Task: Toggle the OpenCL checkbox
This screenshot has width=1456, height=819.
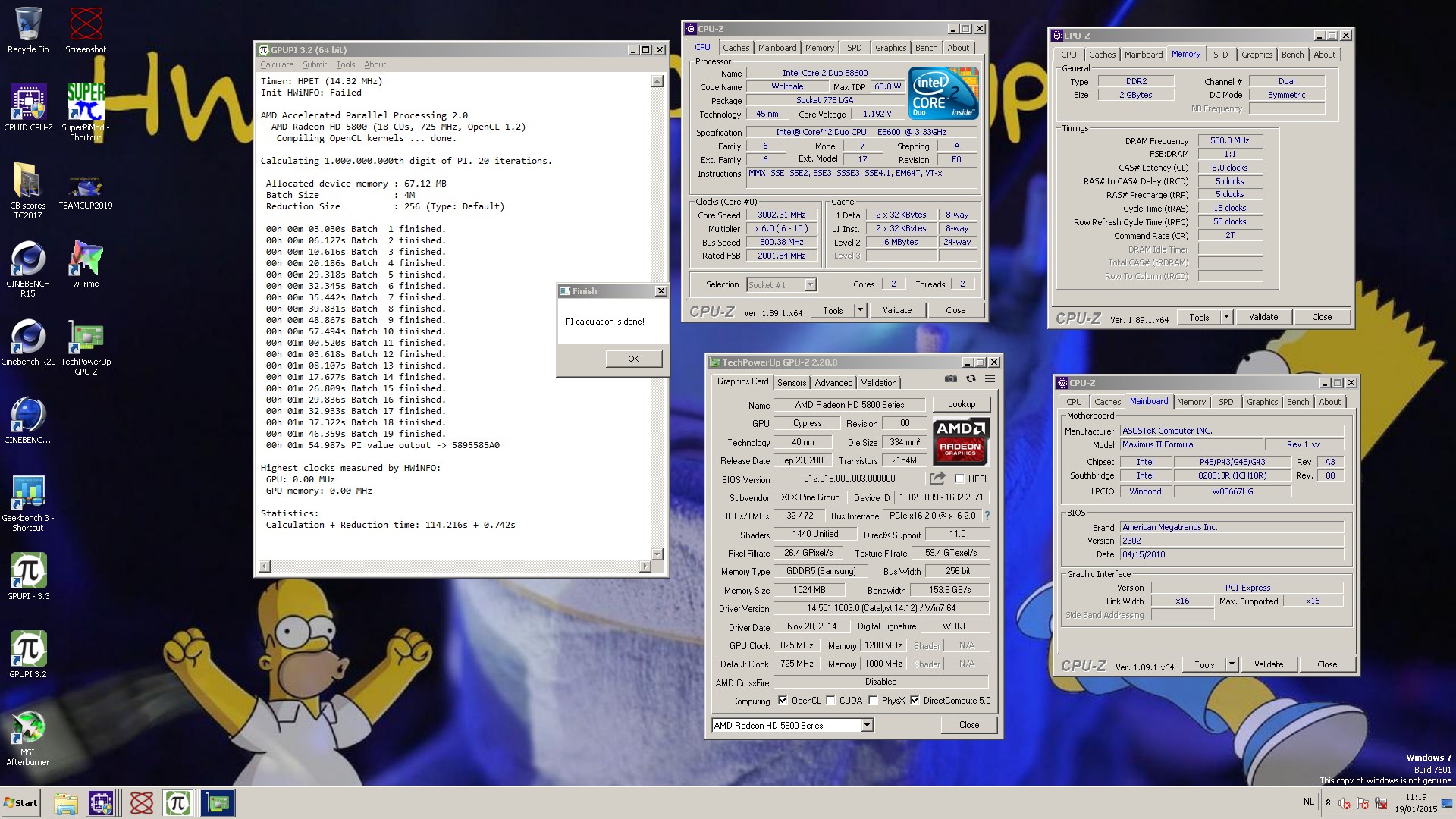Action: [783, 701]
